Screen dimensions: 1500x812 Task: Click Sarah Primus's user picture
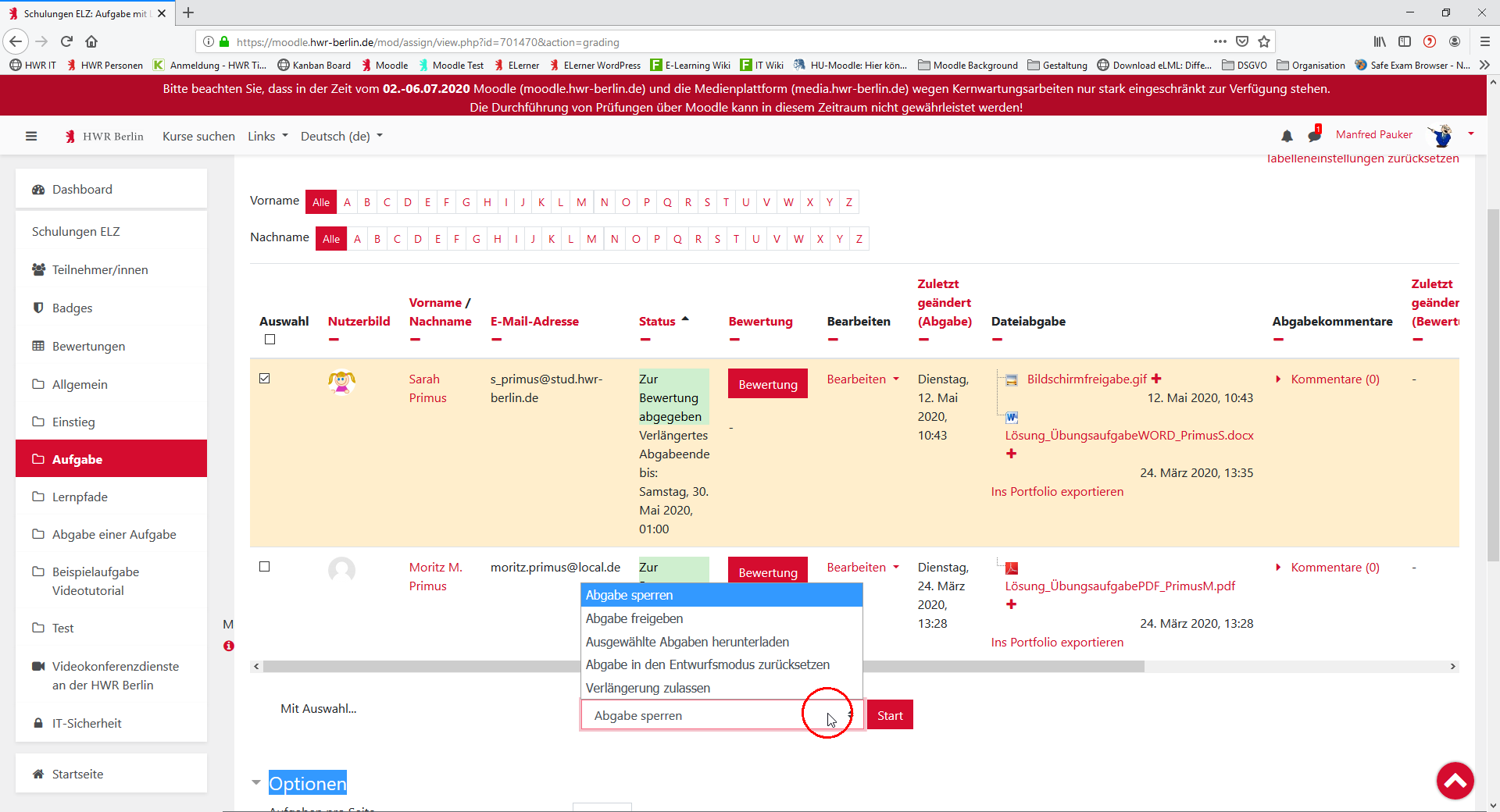[x=341, y=382]
